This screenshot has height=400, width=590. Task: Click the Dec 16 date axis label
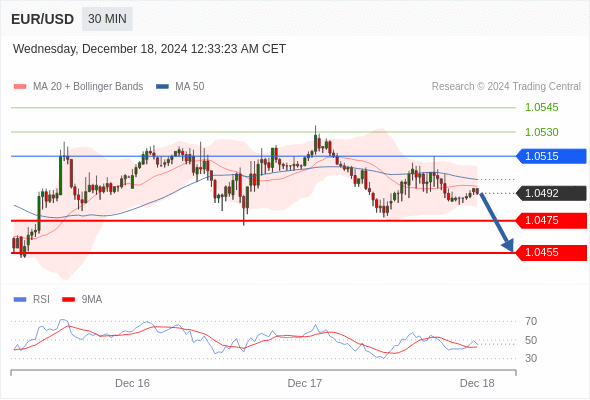[x=132, y=383]
